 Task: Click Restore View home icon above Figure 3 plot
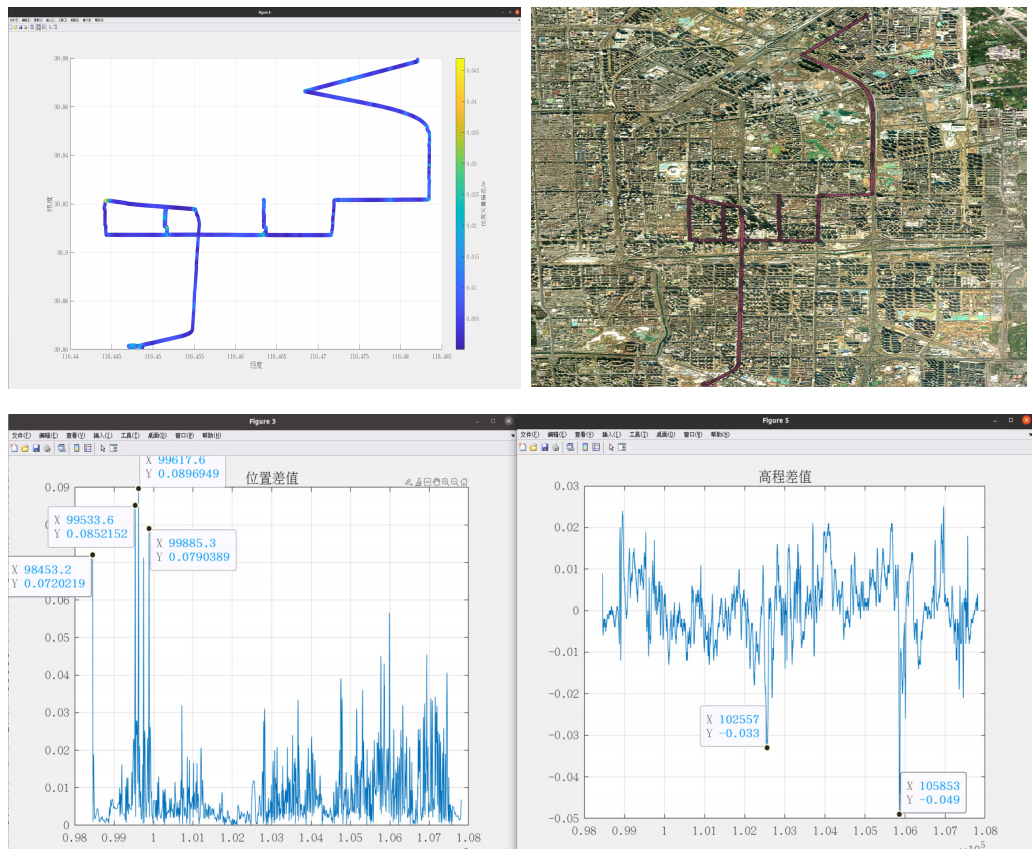click(465, 482)
